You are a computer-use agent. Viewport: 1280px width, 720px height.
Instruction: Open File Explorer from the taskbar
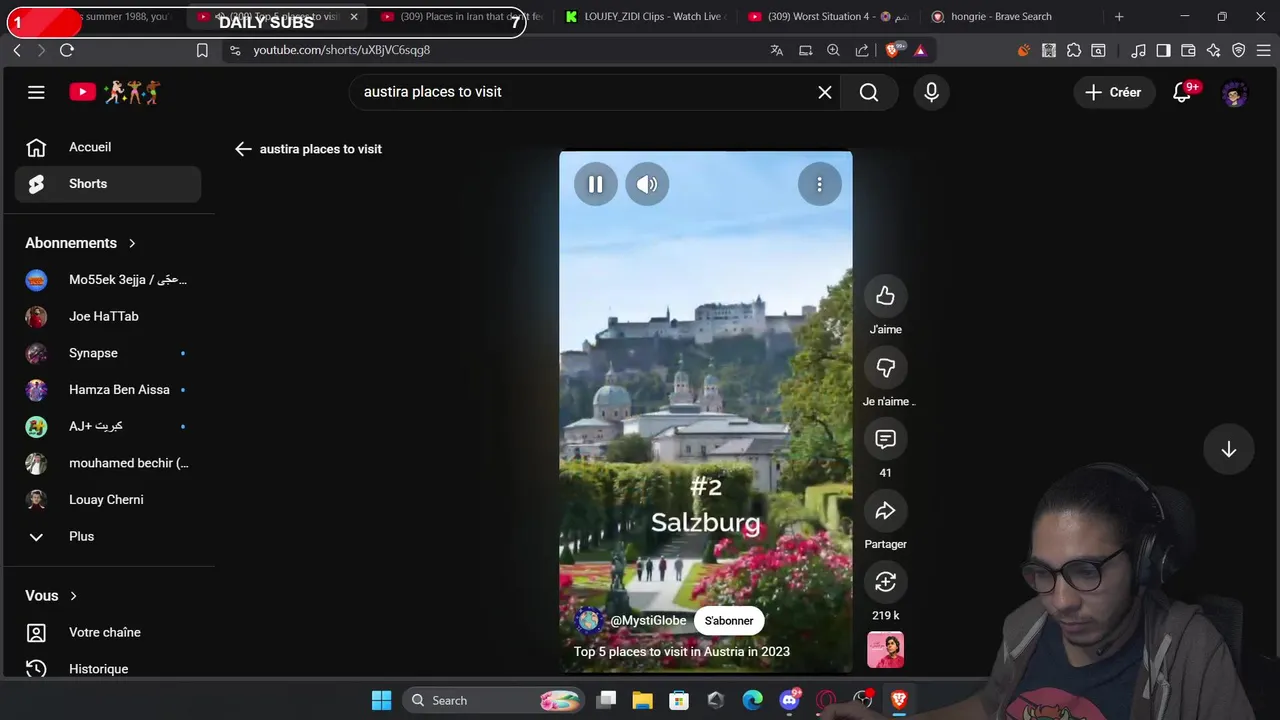coord(642,700)
